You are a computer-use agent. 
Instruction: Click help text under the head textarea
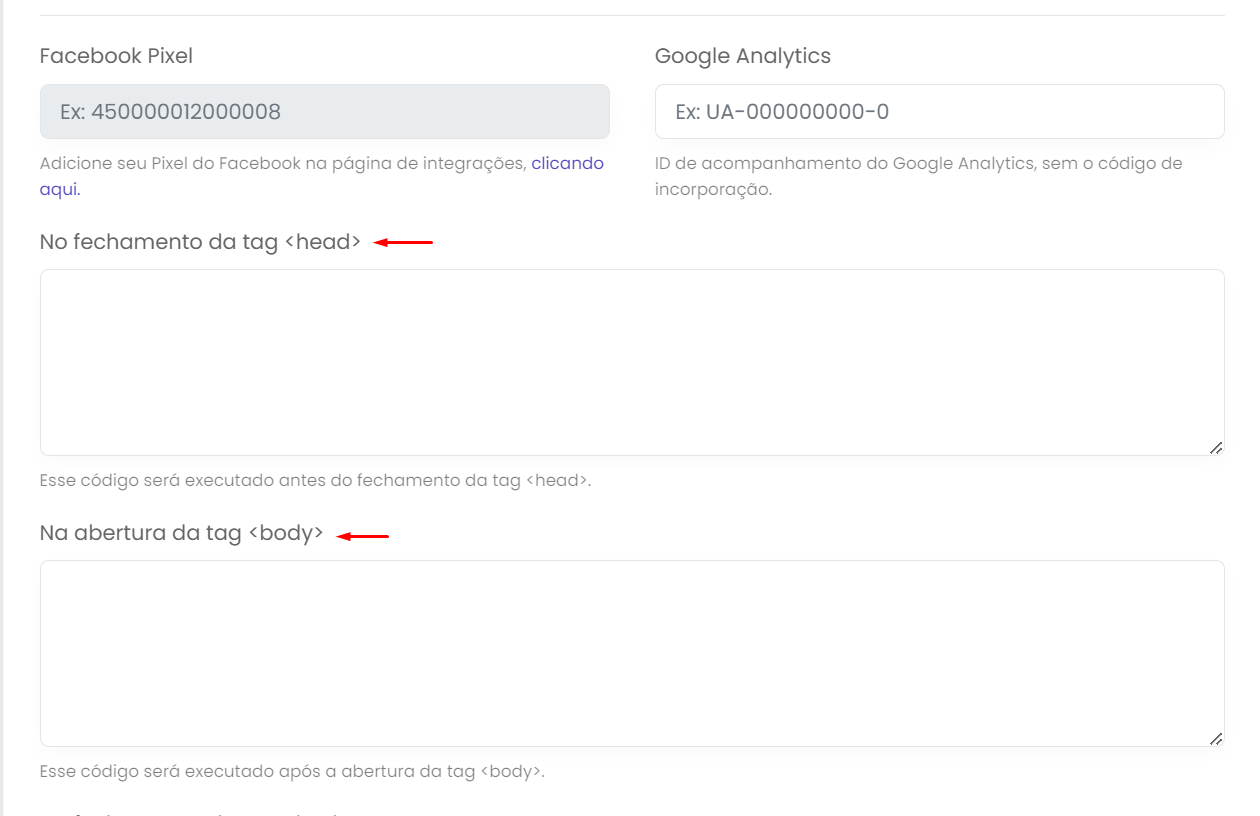point(315,480)
